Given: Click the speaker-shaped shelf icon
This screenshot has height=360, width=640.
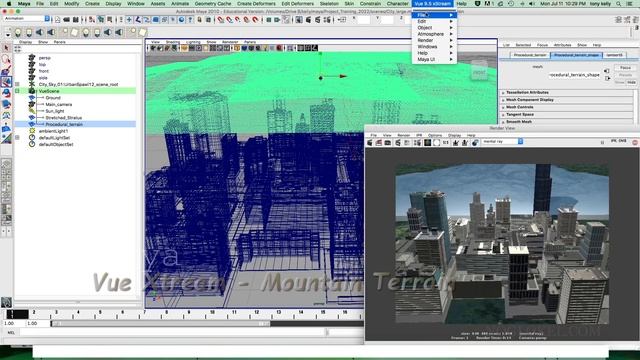Looking at the screenshot, I should (40, 32).
